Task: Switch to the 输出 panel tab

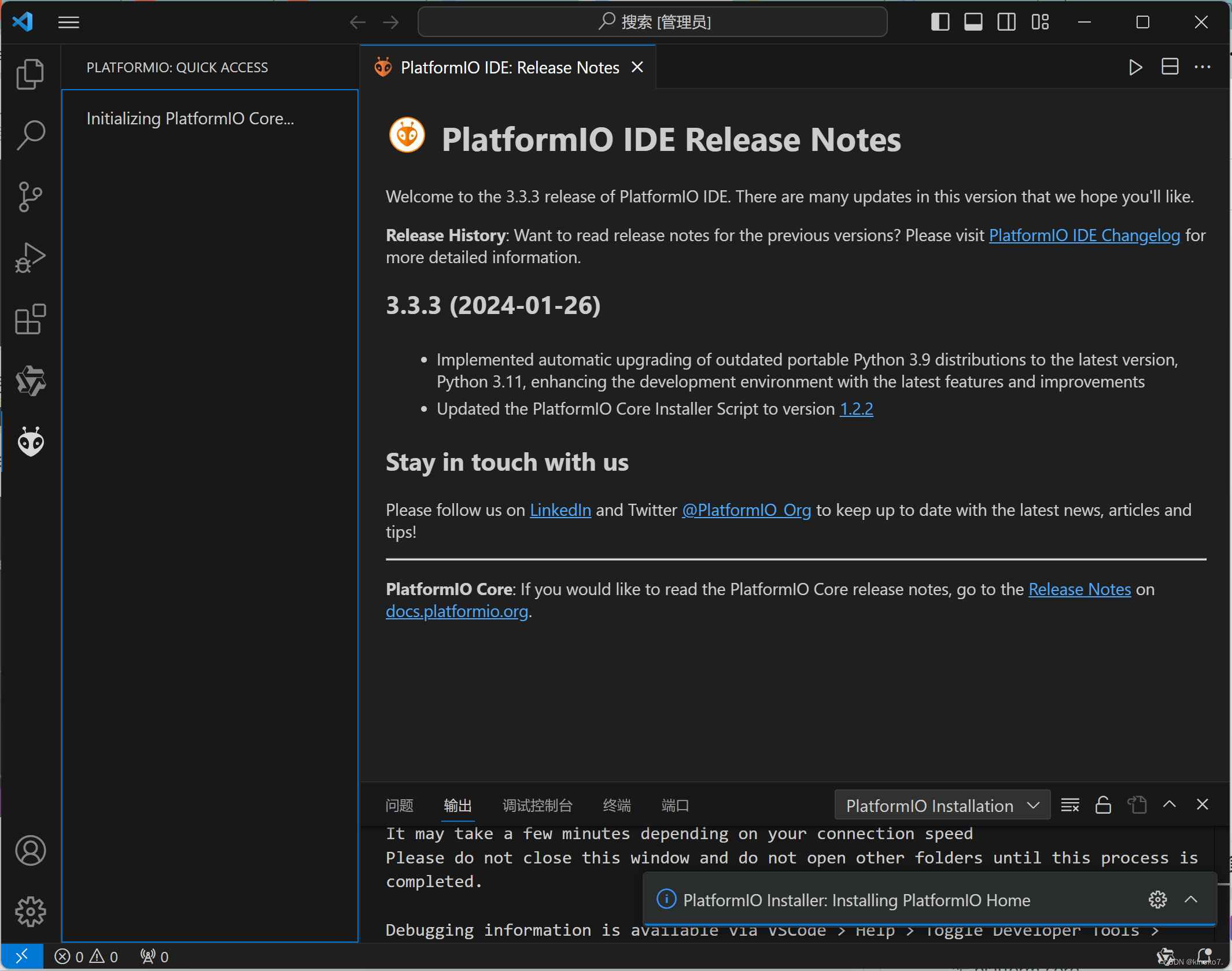Action: [x=458, y=806]
